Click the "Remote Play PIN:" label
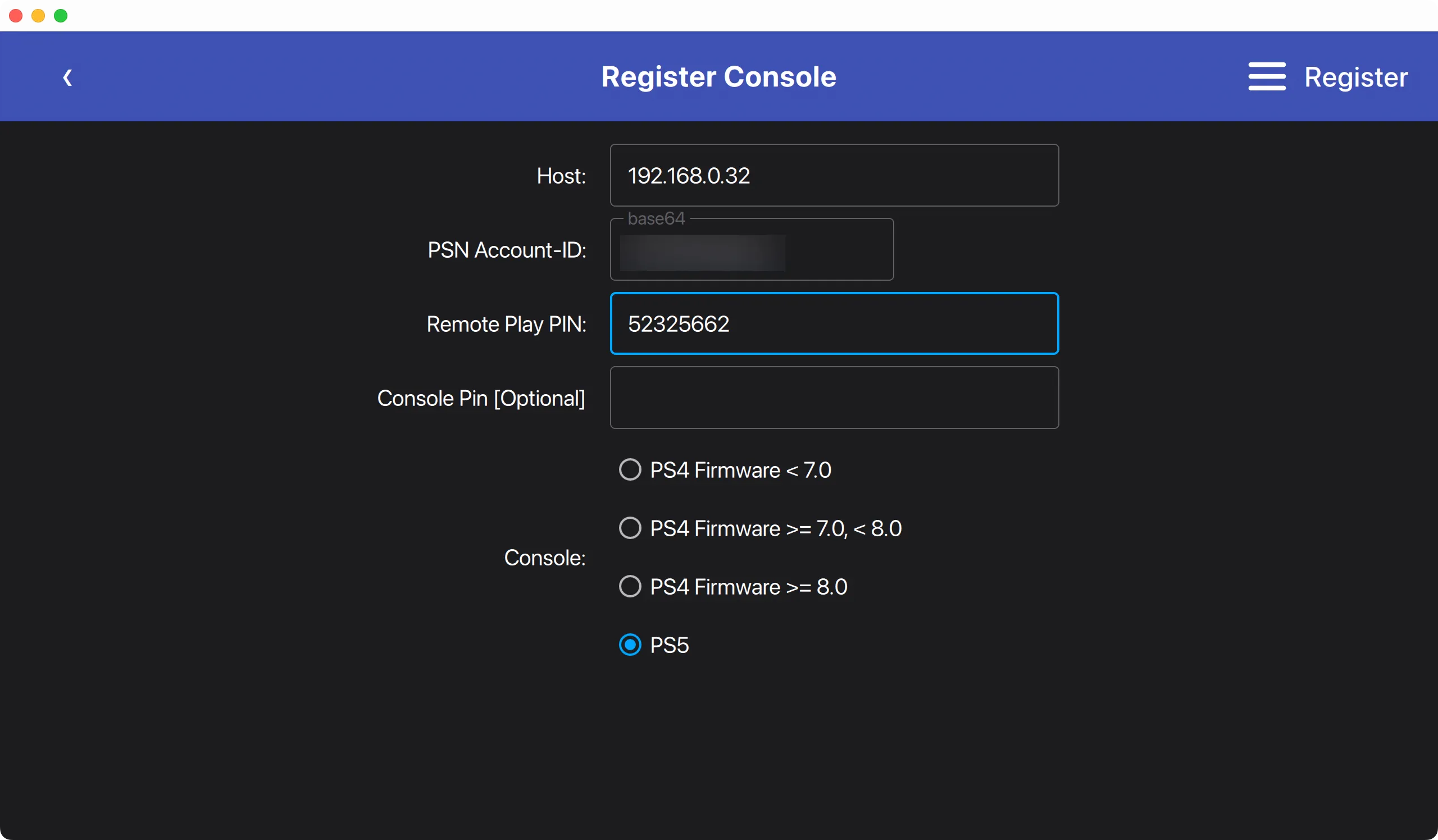 (x=506, y=324)
